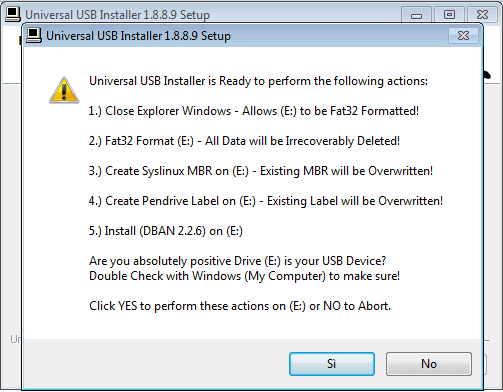Click the 'Double Check with Windows (My Computer)' line
The width and height of the screenshot is (503, 392).
point(244,276)
